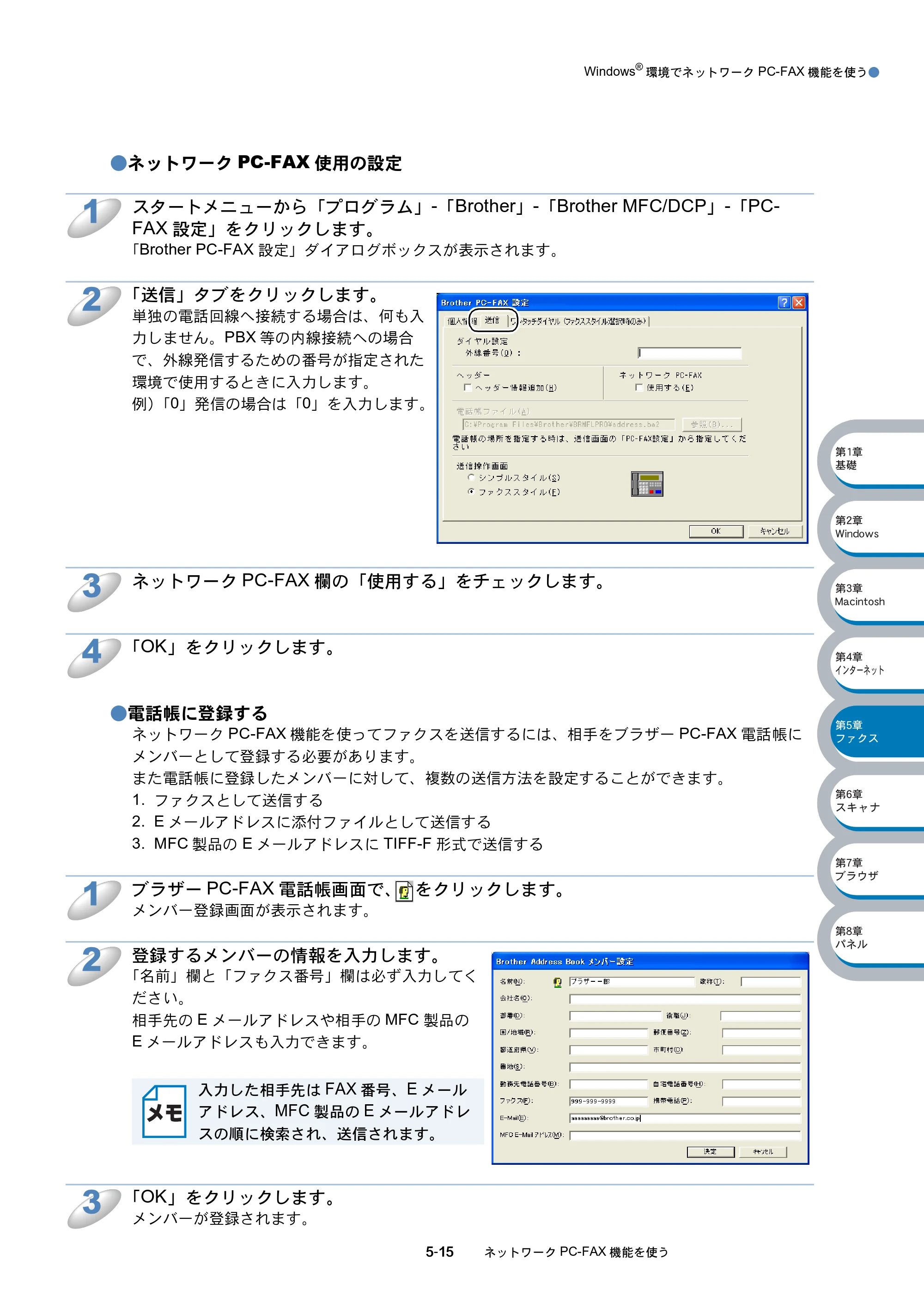
Task: Click the 郵便番号 input field
Action: [x=762, y=1033]
